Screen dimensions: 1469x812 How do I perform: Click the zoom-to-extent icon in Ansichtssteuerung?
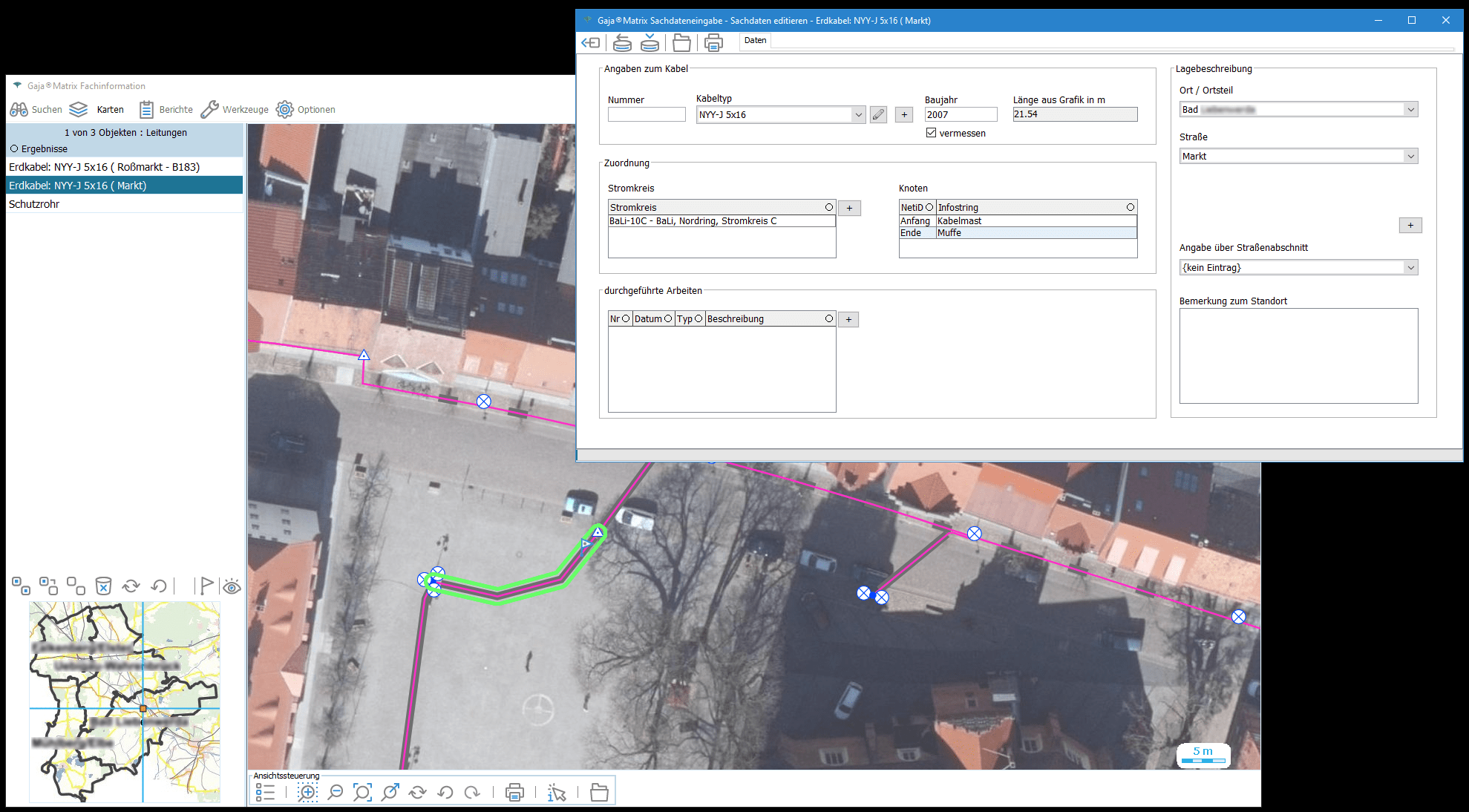[x=362, y=792]
